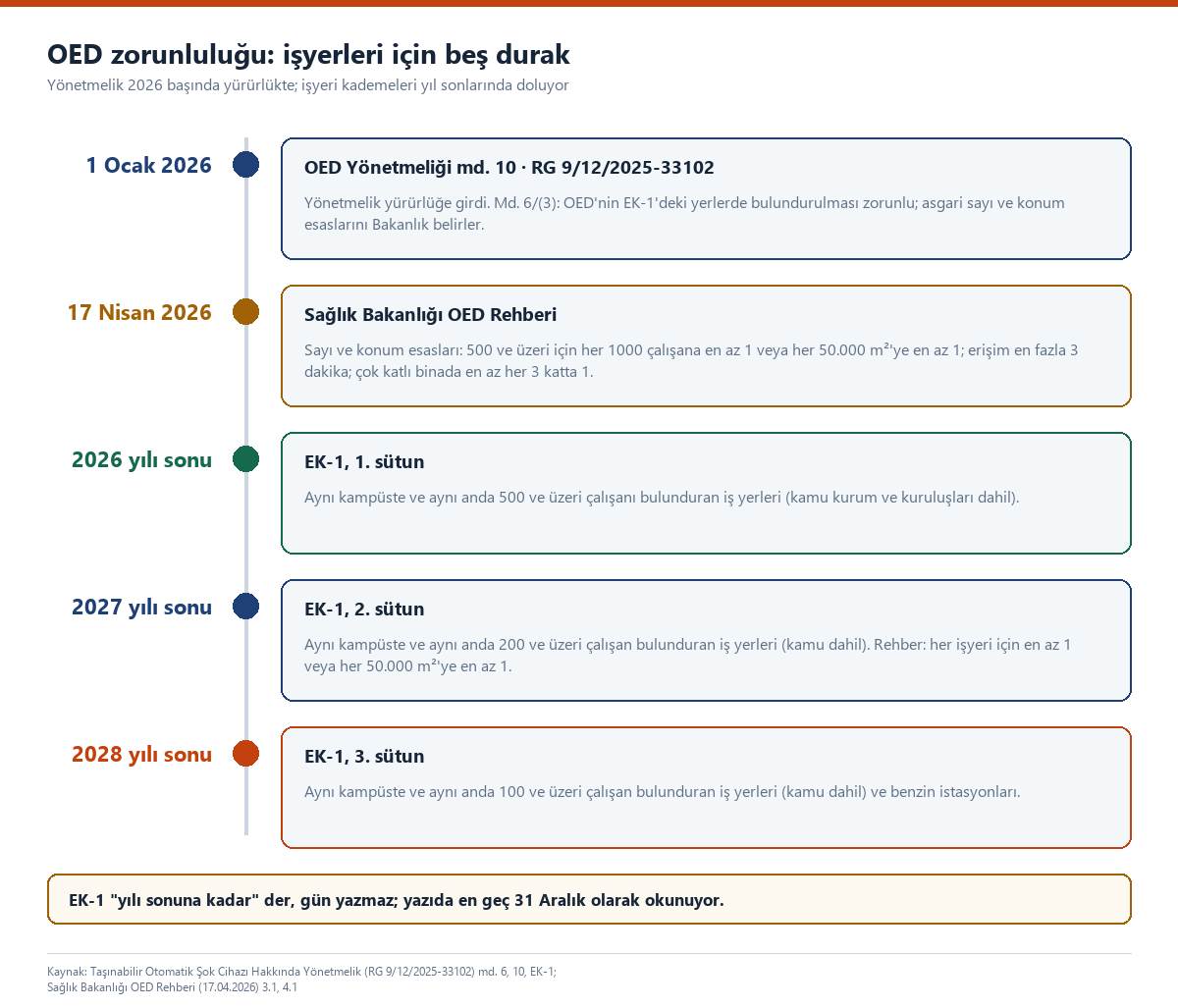Select the label "2027 yılı sonu"
This screenshot has width=1178, height=1008.
tap(141, 607)
